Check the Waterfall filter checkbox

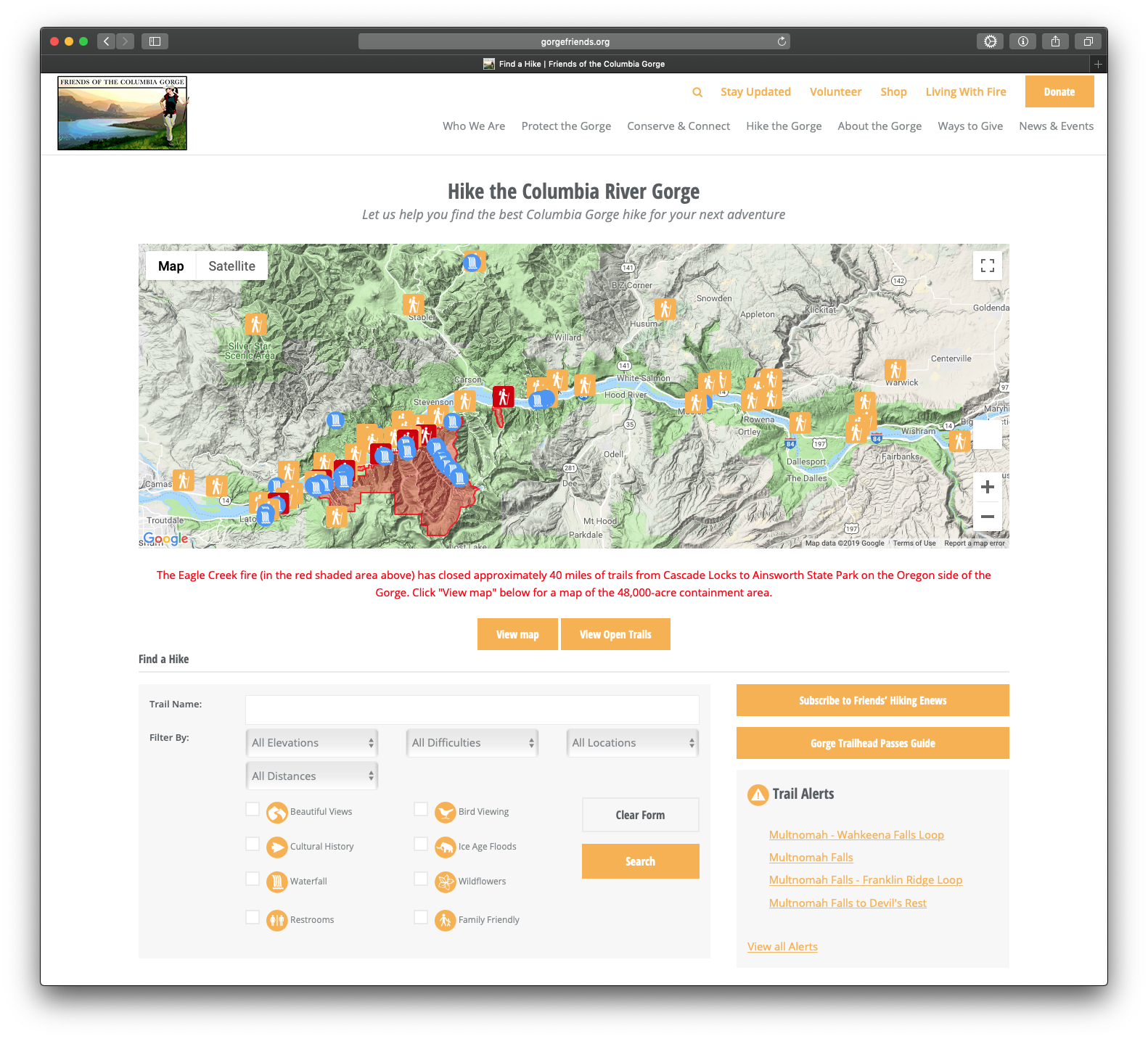click(x=253, y=879)
